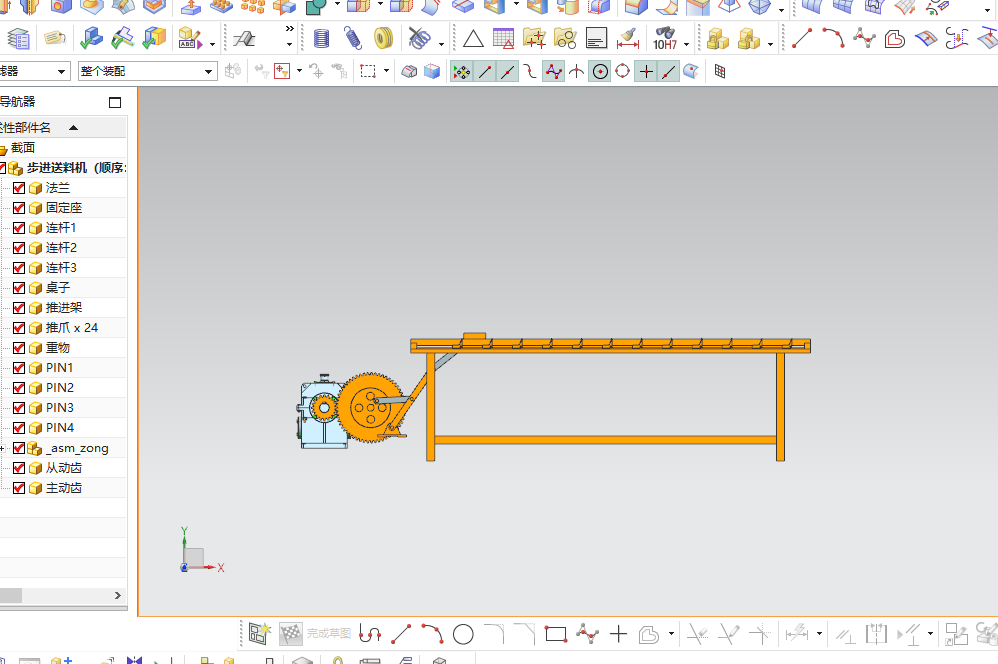Expand the _asm_zong subassembly node

3,448
